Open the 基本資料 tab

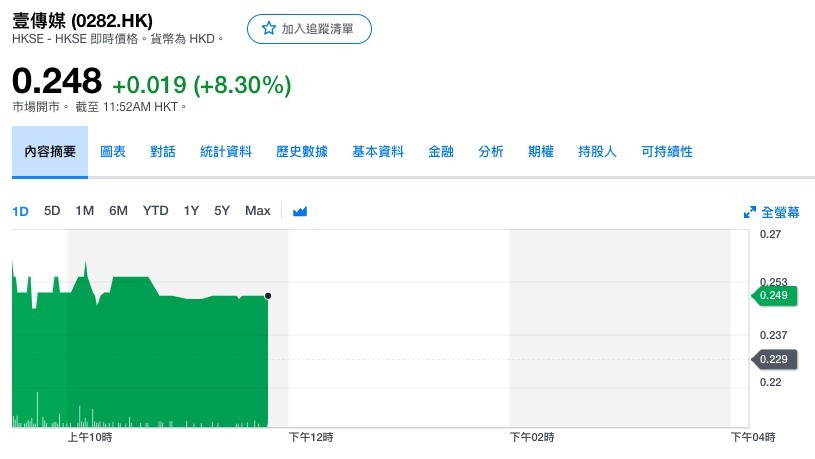coord(378,152)
